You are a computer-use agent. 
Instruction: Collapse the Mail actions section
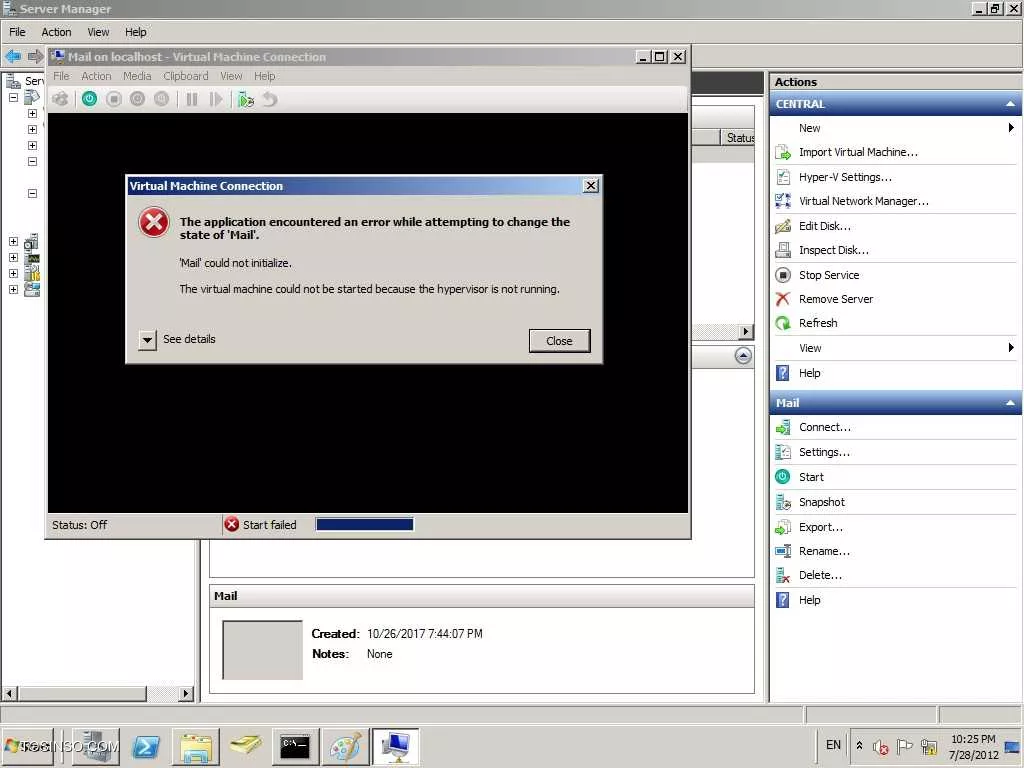click(1010, 403)
